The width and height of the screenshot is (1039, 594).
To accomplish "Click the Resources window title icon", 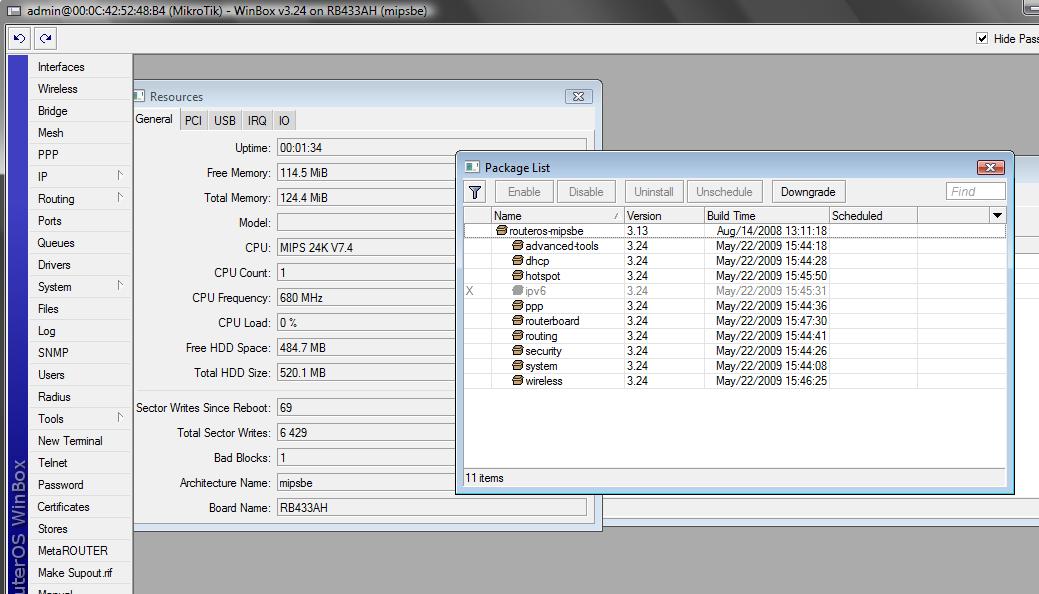I will coord(139,96).
